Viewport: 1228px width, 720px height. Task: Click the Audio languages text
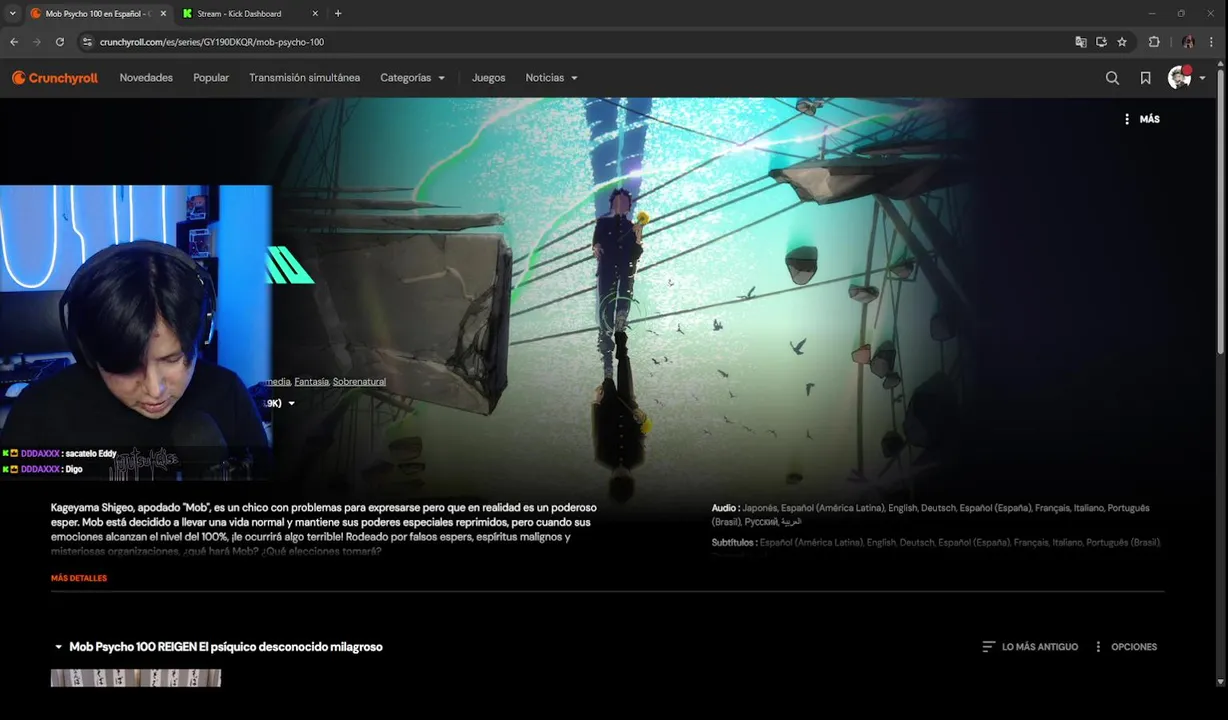(x=931, y=515)
